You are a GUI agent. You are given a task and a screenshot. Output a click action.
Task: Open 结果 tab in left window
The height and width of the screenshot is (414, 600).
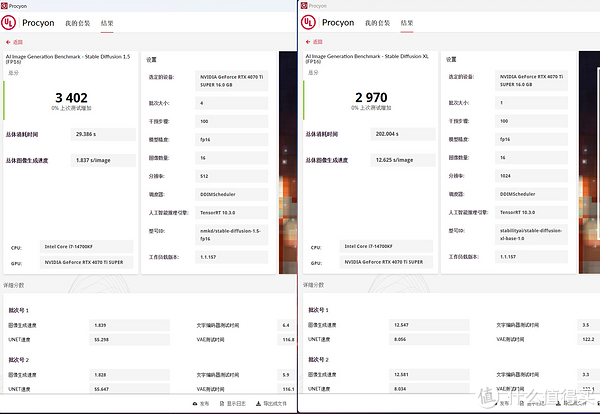[106, 21]
